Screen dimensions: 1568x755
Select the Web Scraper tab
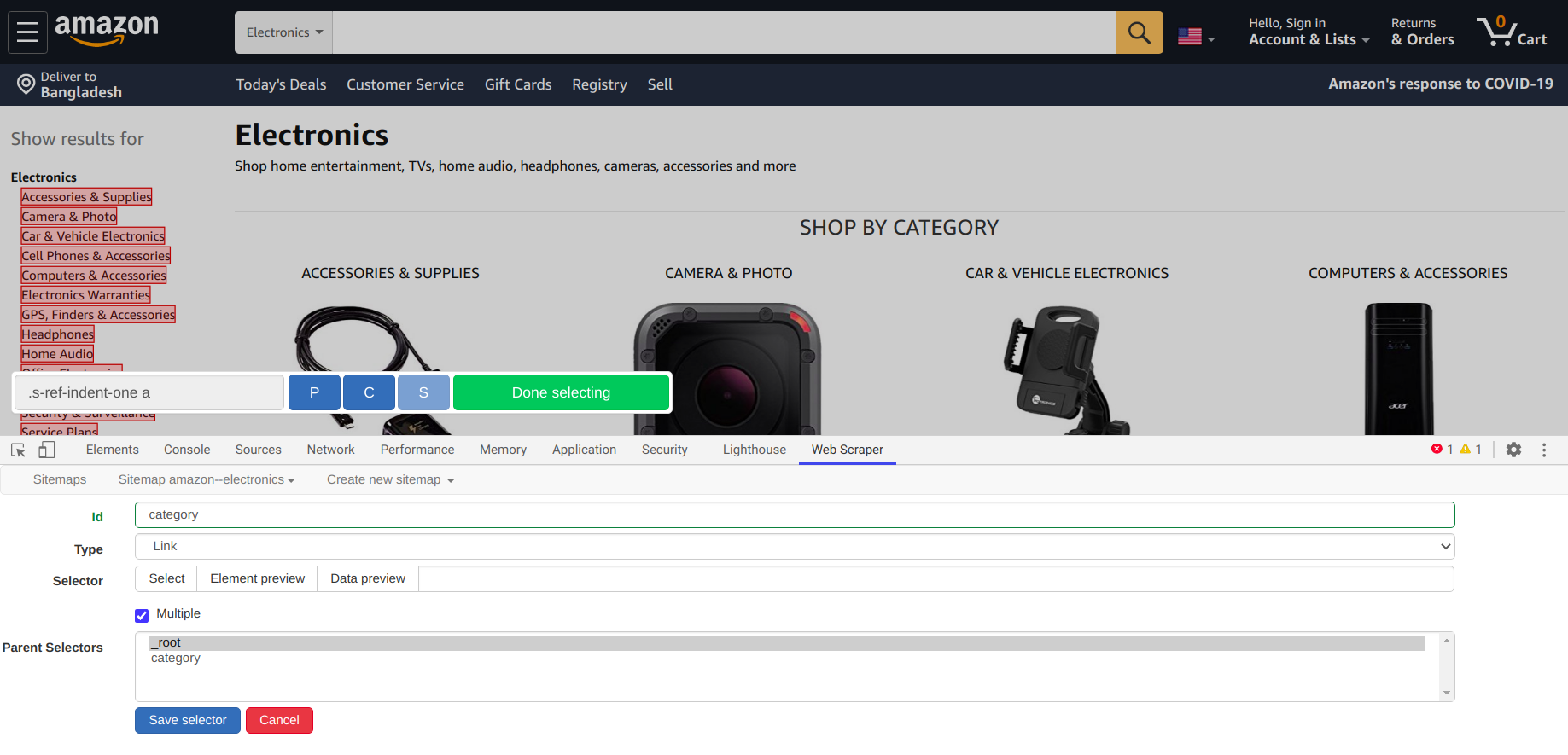click(848, 450)
